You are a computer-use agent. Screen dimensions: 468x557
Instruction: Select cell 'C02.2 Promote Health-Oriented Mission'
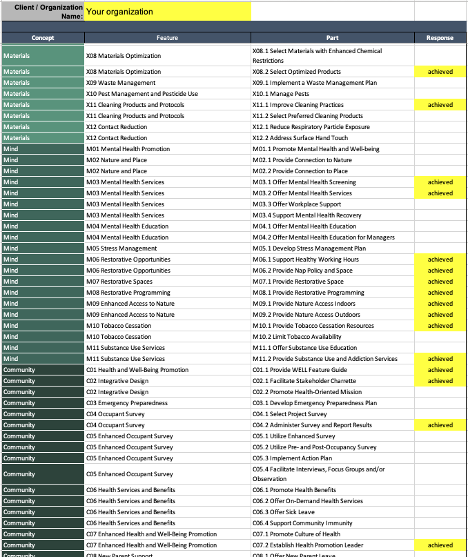click(x=333, y=392)
